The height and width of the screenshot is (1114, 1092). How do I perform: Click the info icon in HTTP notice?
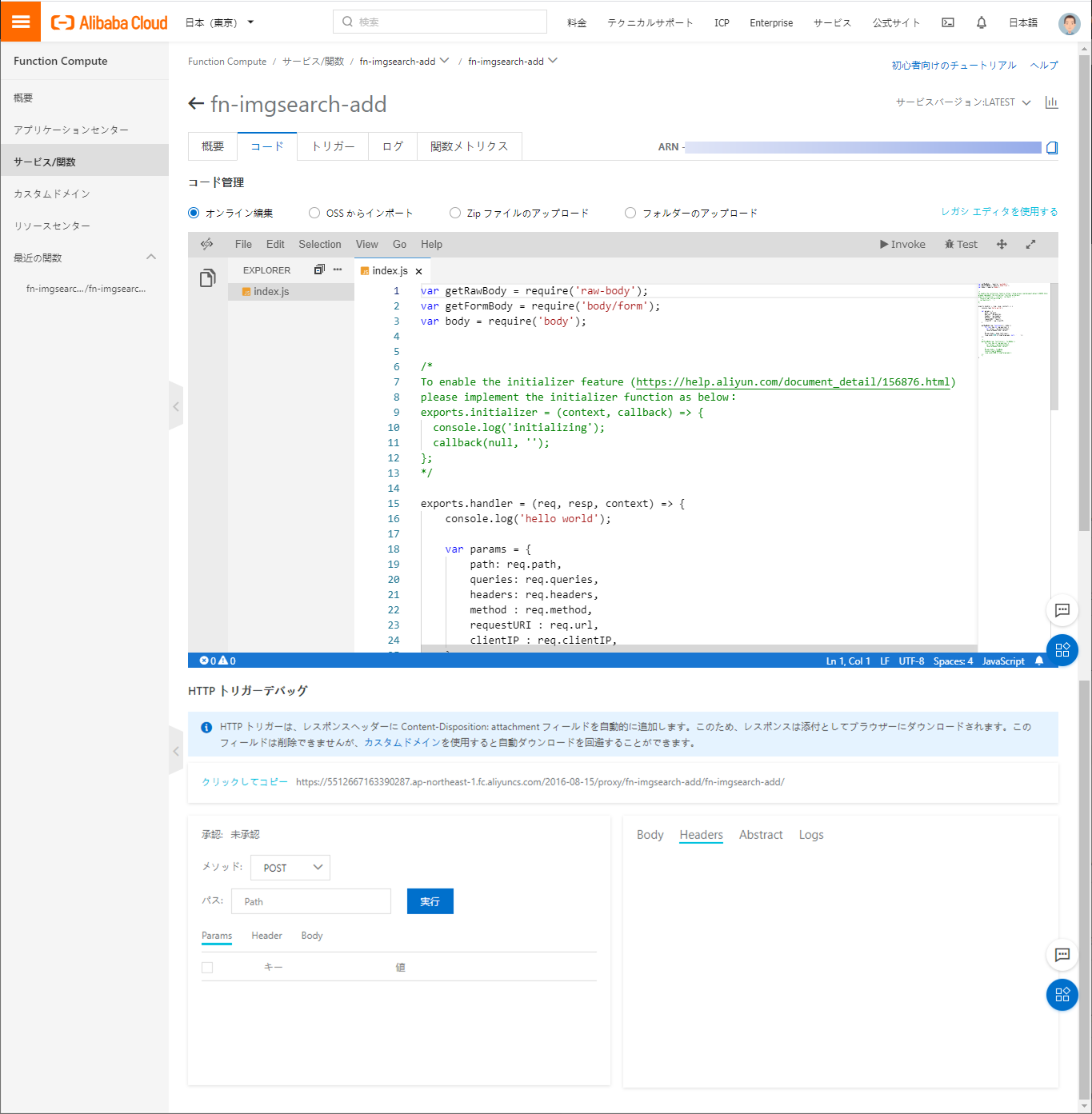click(x=206, y=727)
